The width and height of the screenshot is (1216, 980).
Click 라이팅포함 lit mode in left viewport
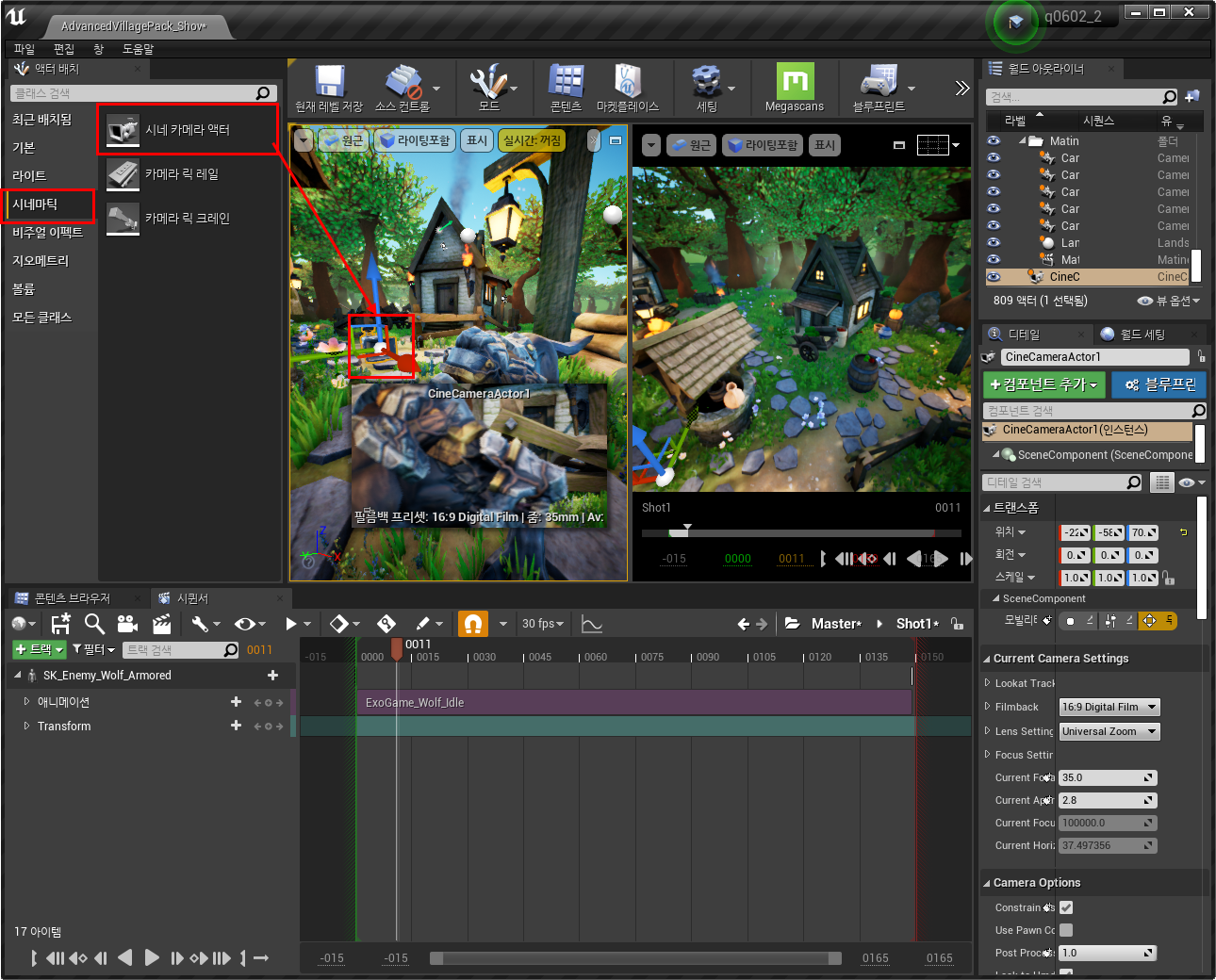click(x=415, y=140)
